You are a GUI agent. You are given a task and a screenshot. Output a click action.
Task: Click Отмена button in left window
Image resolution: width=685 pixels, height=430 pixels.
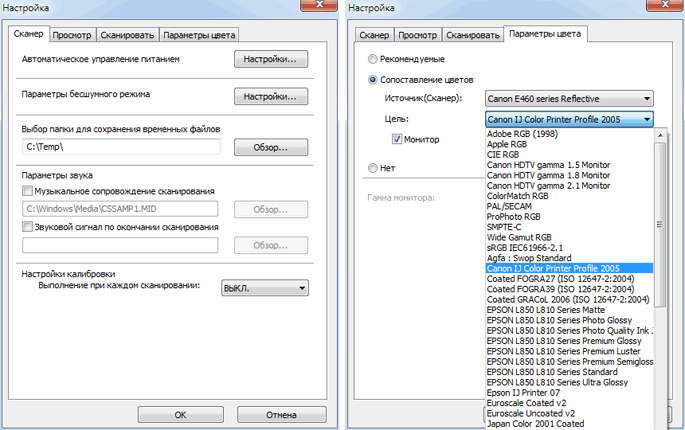281,414
